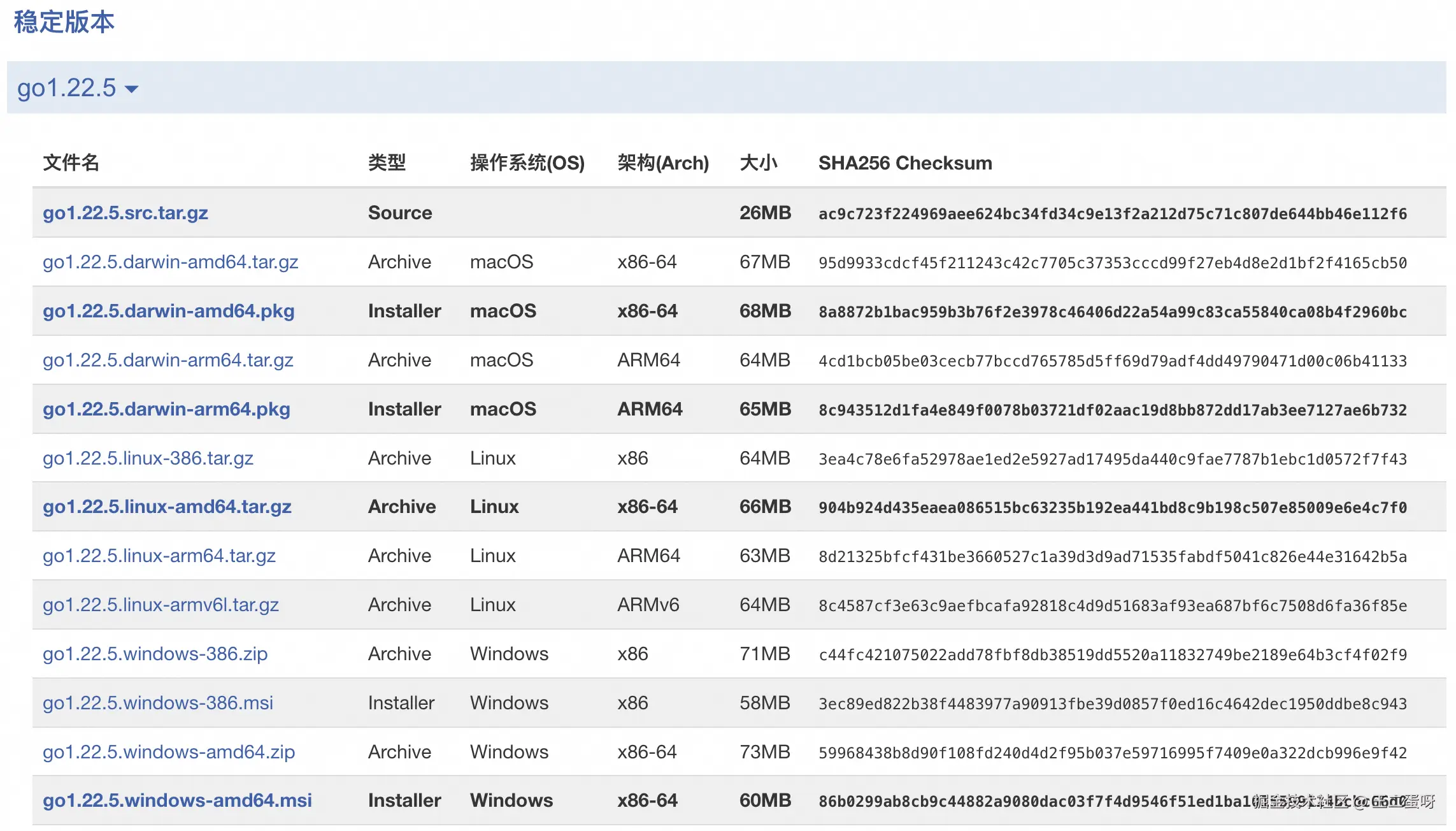Download go1.22.5.darwin-amd64.pkg installer

168,311
